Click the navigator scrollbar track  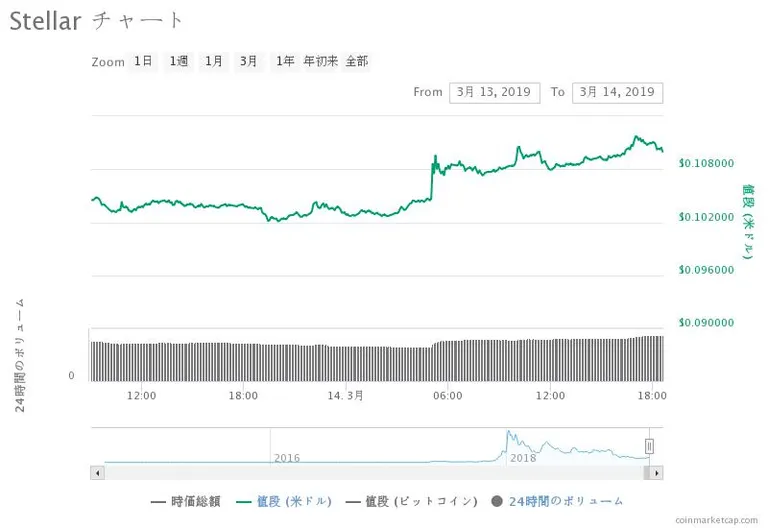tap(373, 473)
